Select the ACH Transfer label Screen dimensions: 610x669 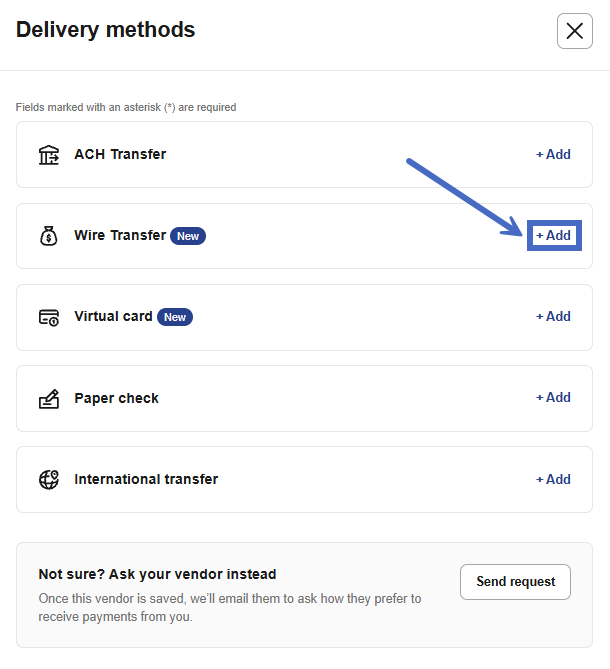pos(120,155)
